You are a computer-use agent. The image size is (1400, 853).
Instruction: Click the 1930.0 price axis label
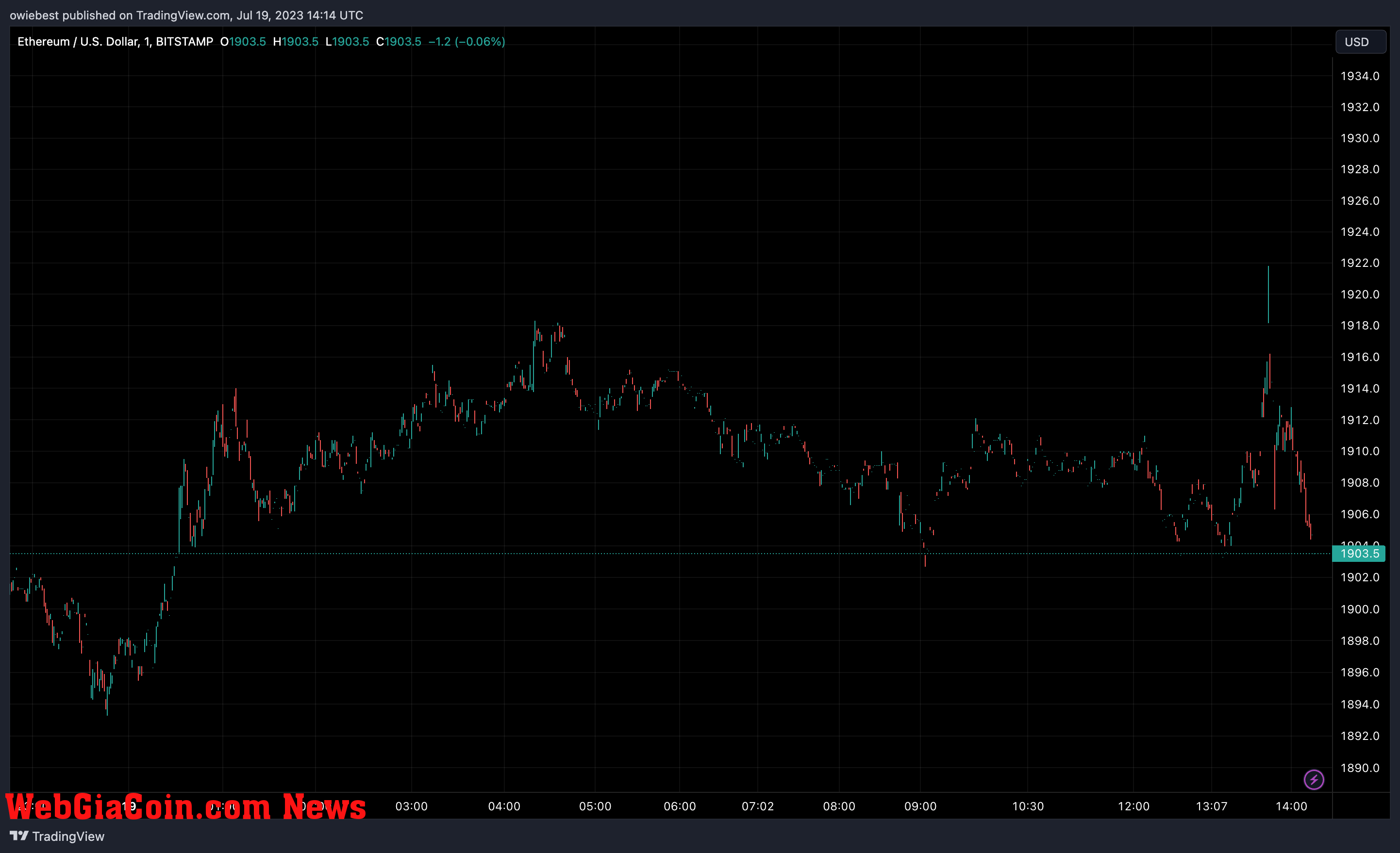pyautogui.click(x=1360, y=138)
